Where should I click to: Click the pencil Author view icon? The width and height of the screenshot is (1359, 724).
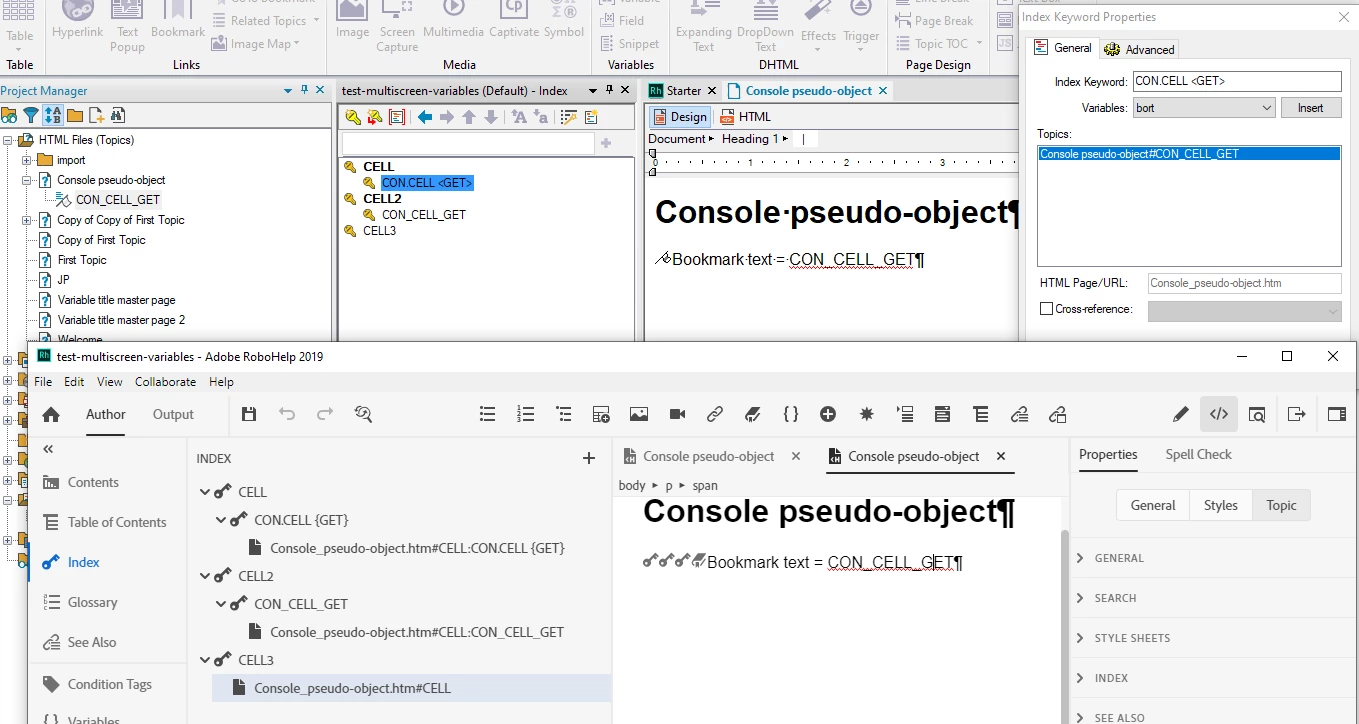(x=1181, y=414)
